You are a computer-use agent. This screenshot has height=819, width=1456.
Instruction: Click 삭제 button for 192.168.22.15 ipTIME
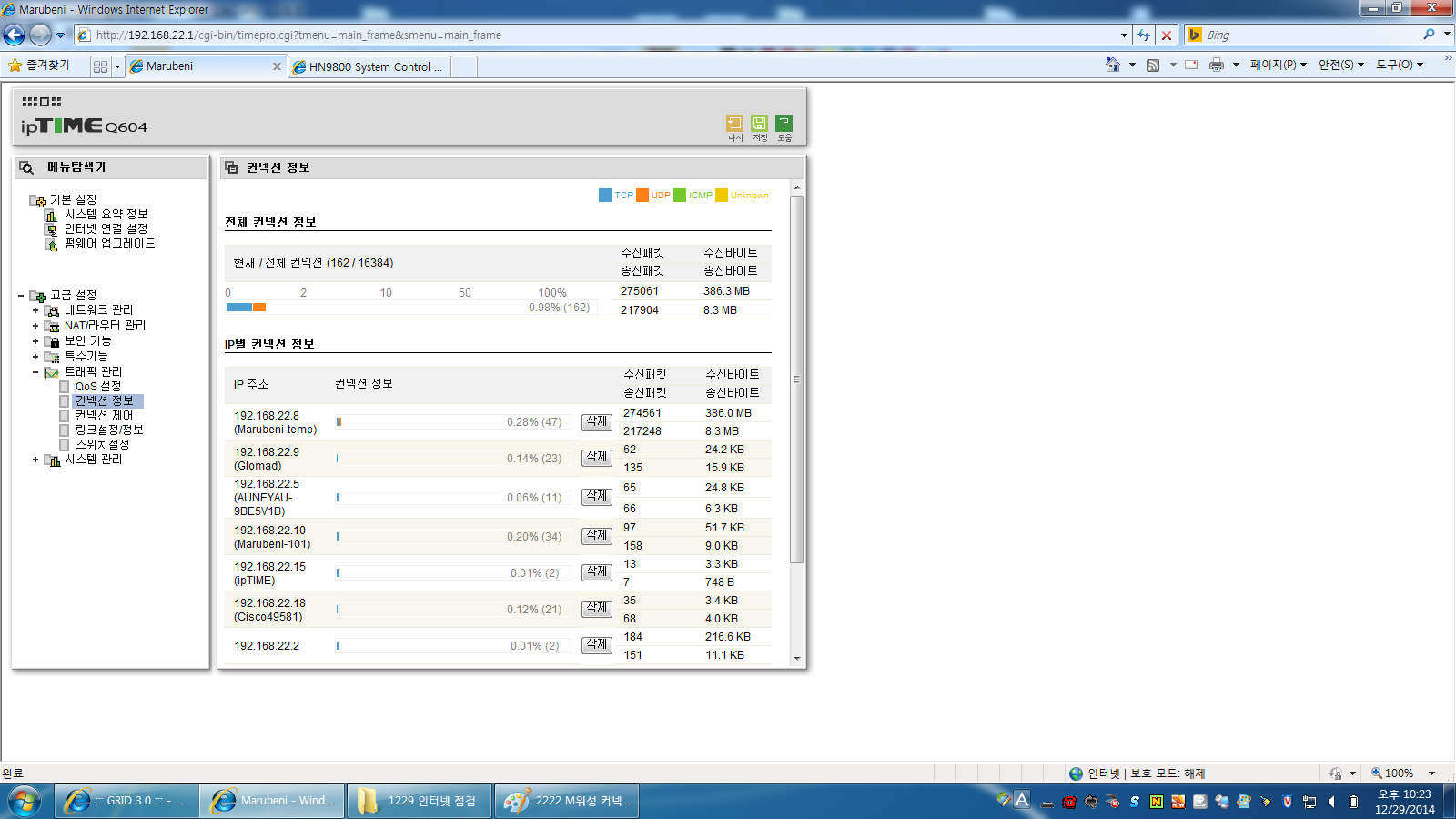(597, 571)
